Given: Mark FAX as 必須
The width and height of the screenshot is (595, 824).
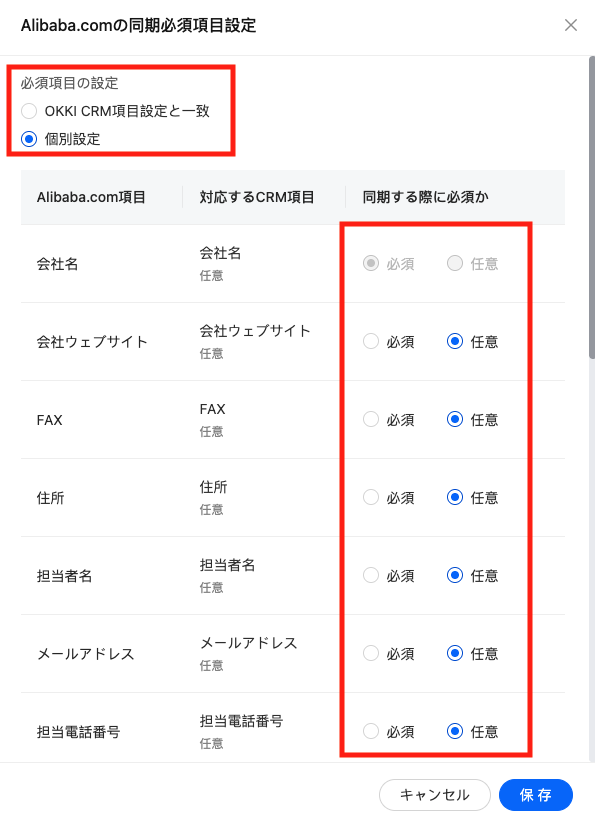Looking at the screenshot, I should 369,419.
